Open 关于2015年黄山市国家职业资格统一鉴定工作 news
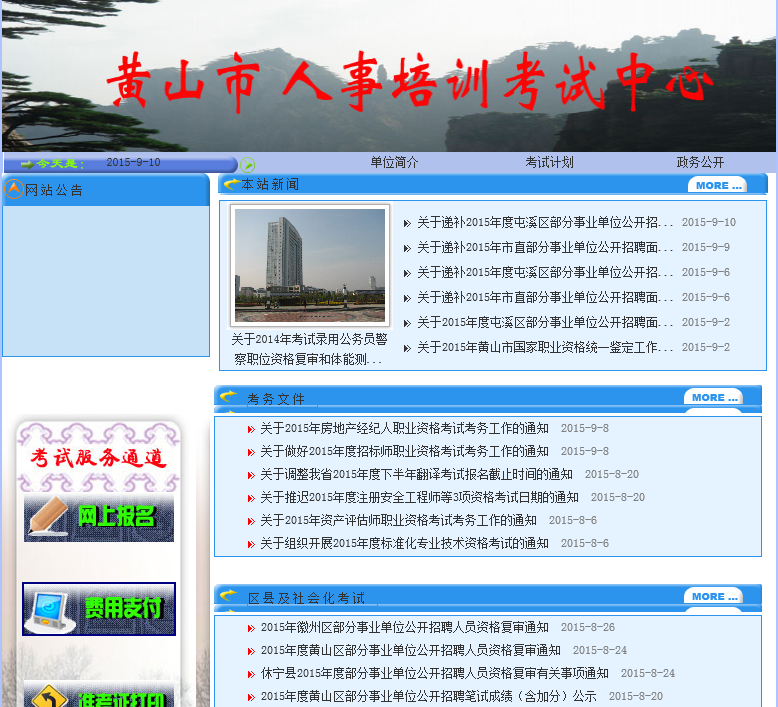The height and width of the screenshot is (707, 778). point(545,347)
